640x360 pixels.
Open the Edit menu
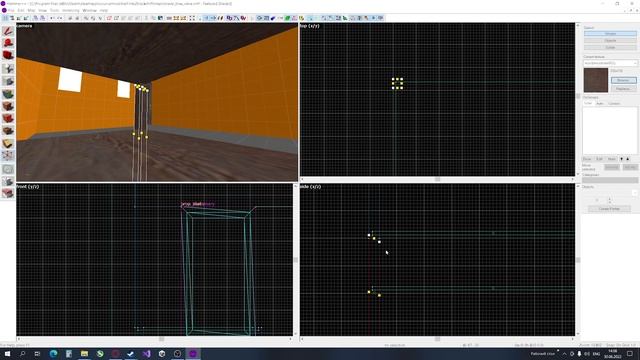pos(21,10)
